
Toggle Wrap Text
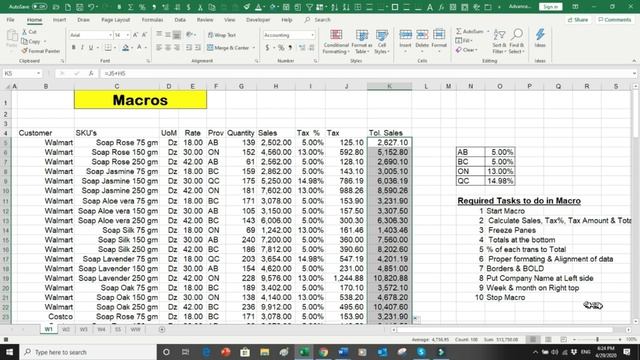click(222, 35)
